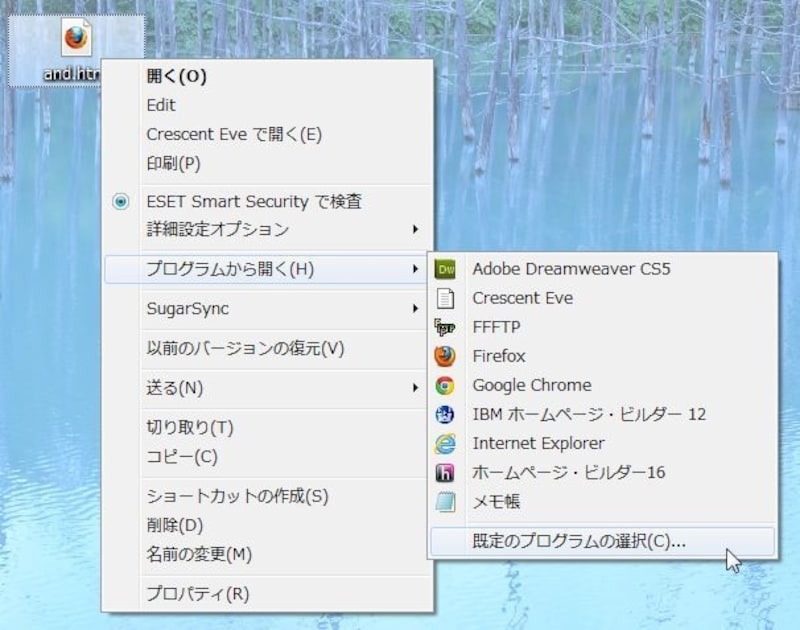Viewport: 800px width, 630px height.
Task: Expand the 詳細設定オプション submenu arrow
Action: (x=415, y=230)
